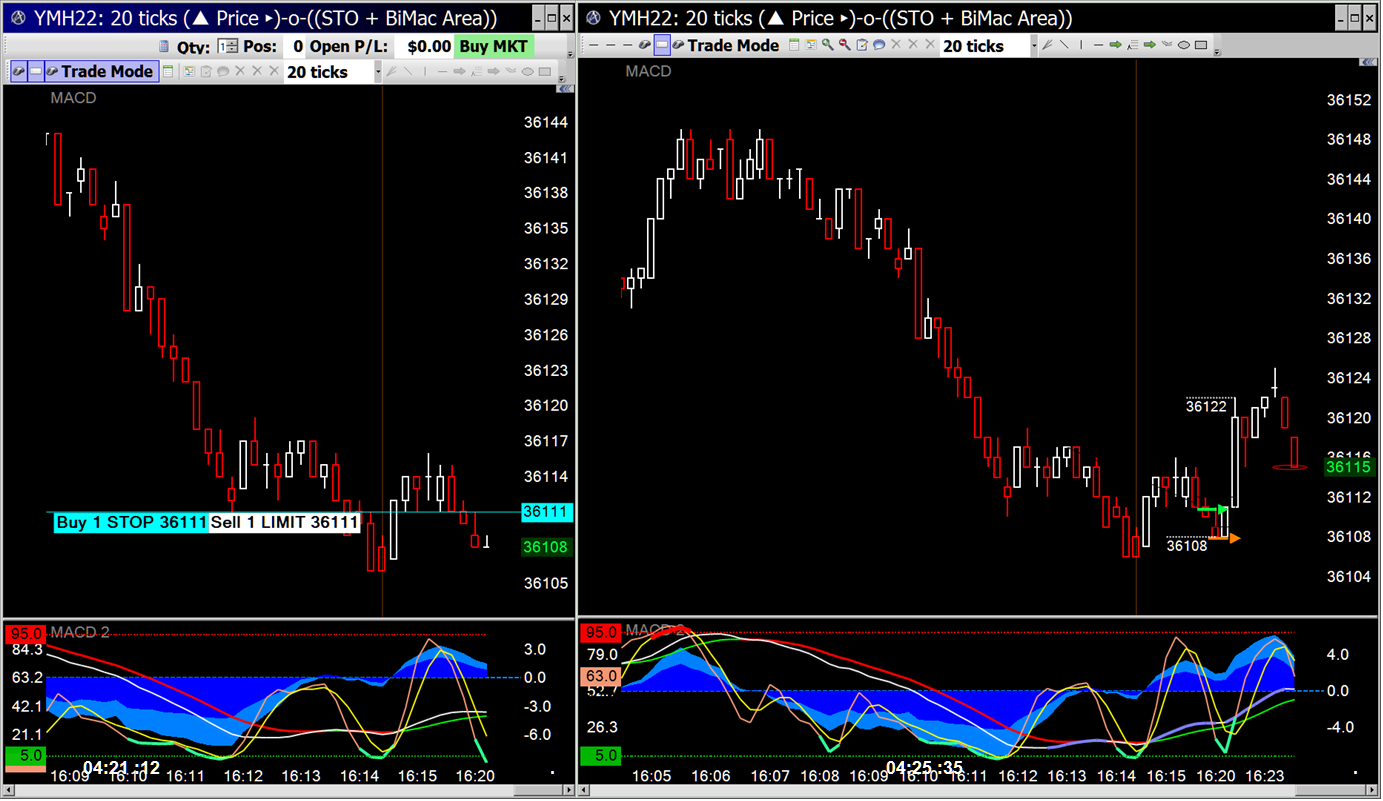Click the Open P/L value $0.00
The image size is (1383, 801).
click(424, 46)
